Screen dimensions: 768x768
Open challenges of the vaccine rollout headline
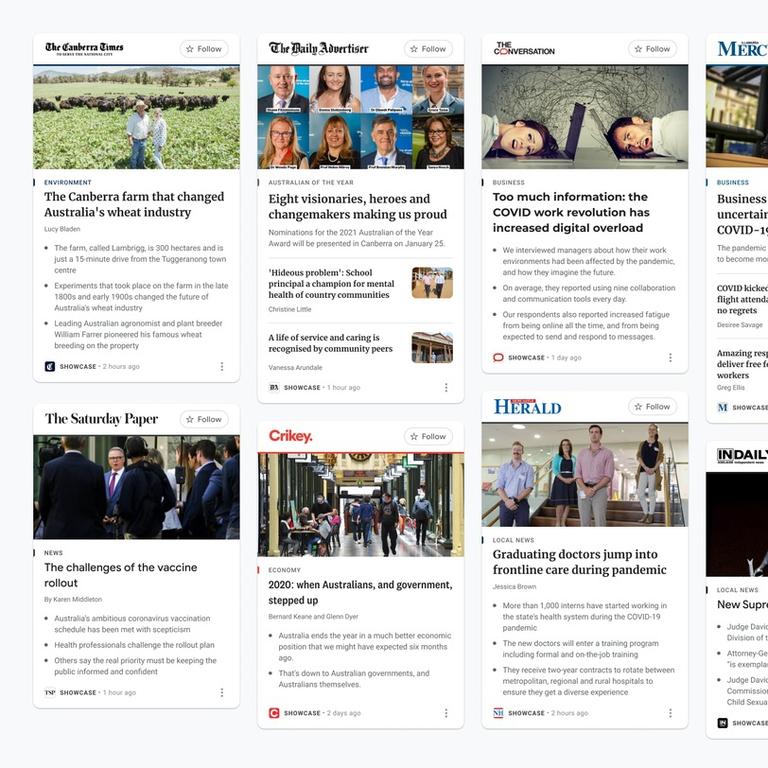click(x=120, y=575)
